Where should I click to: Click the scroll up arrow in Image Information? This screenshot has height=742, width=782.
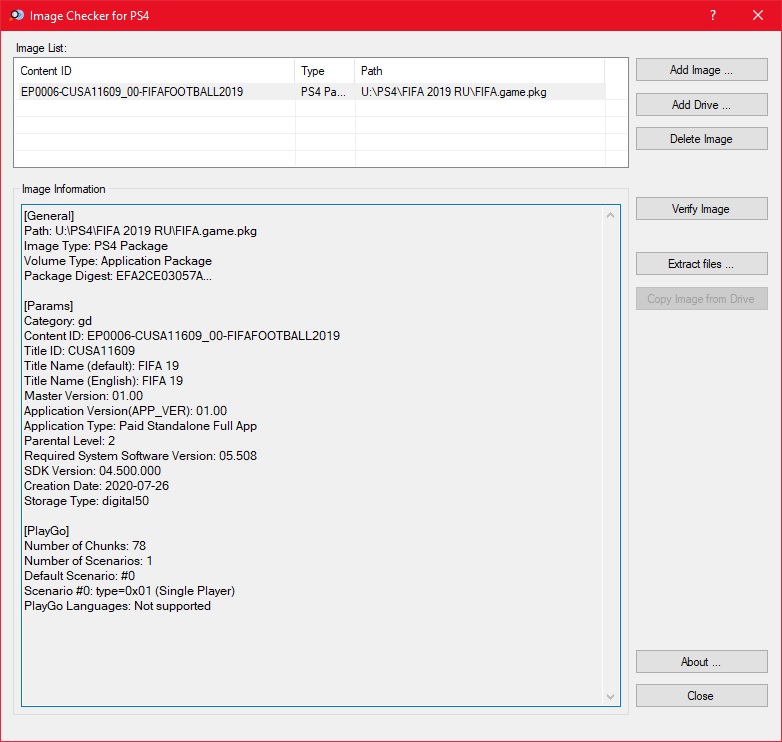[x=610, y=215]
